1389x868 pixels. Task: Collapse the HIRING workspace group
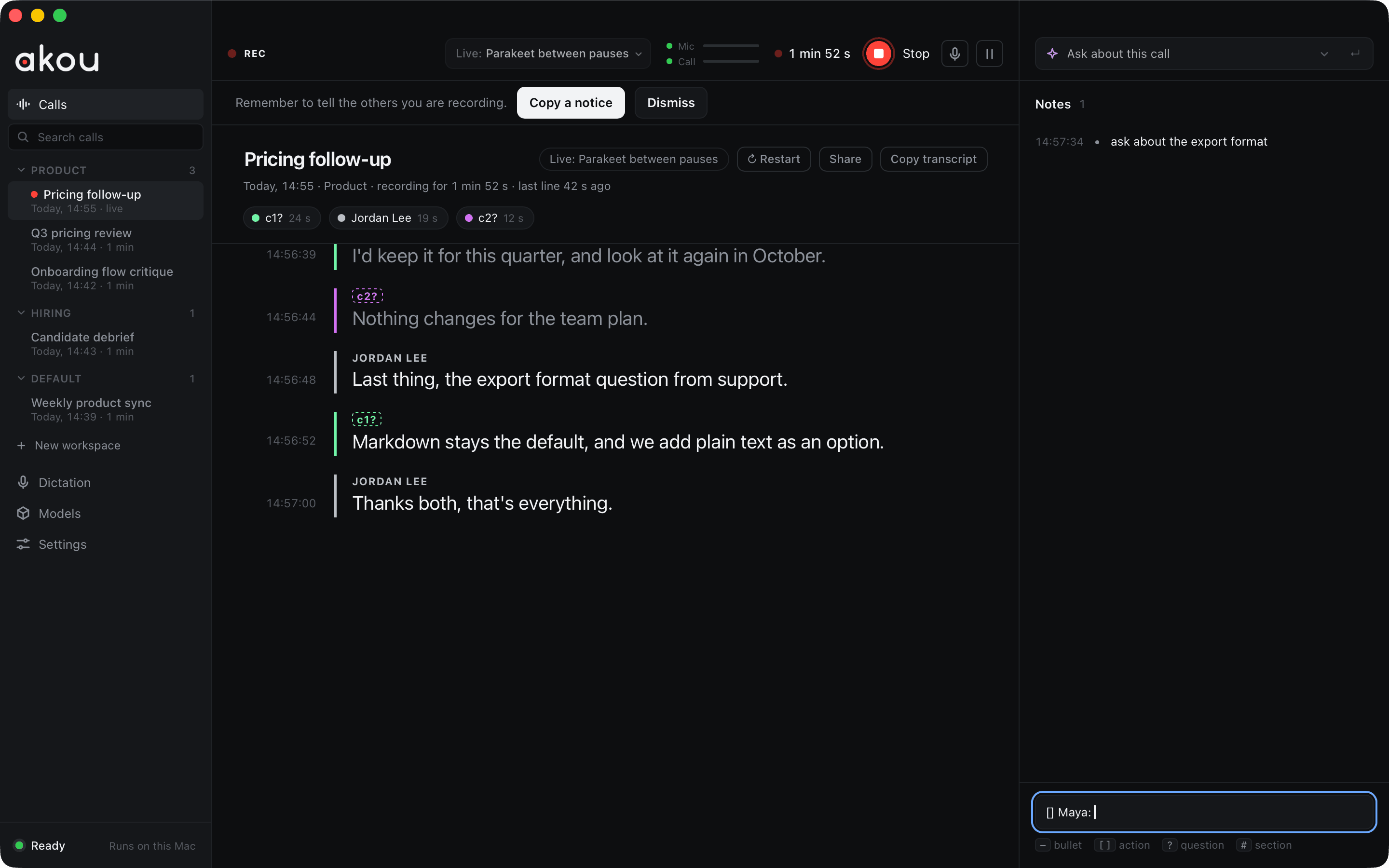click(21, 313)
